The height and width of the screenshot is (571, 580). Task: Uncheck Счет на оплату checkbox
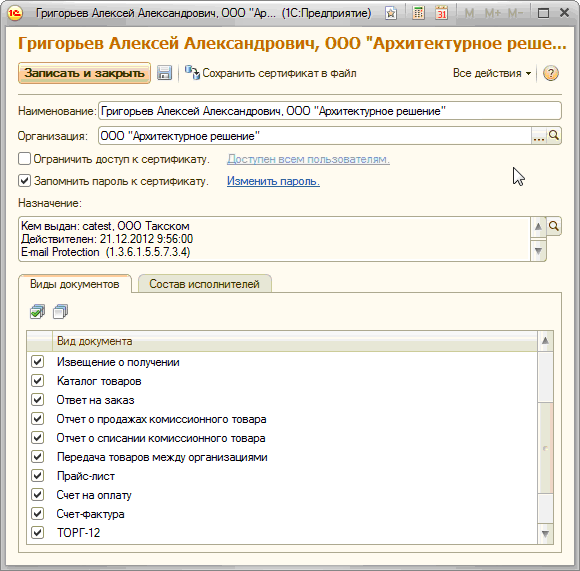(x=37, y=494)
